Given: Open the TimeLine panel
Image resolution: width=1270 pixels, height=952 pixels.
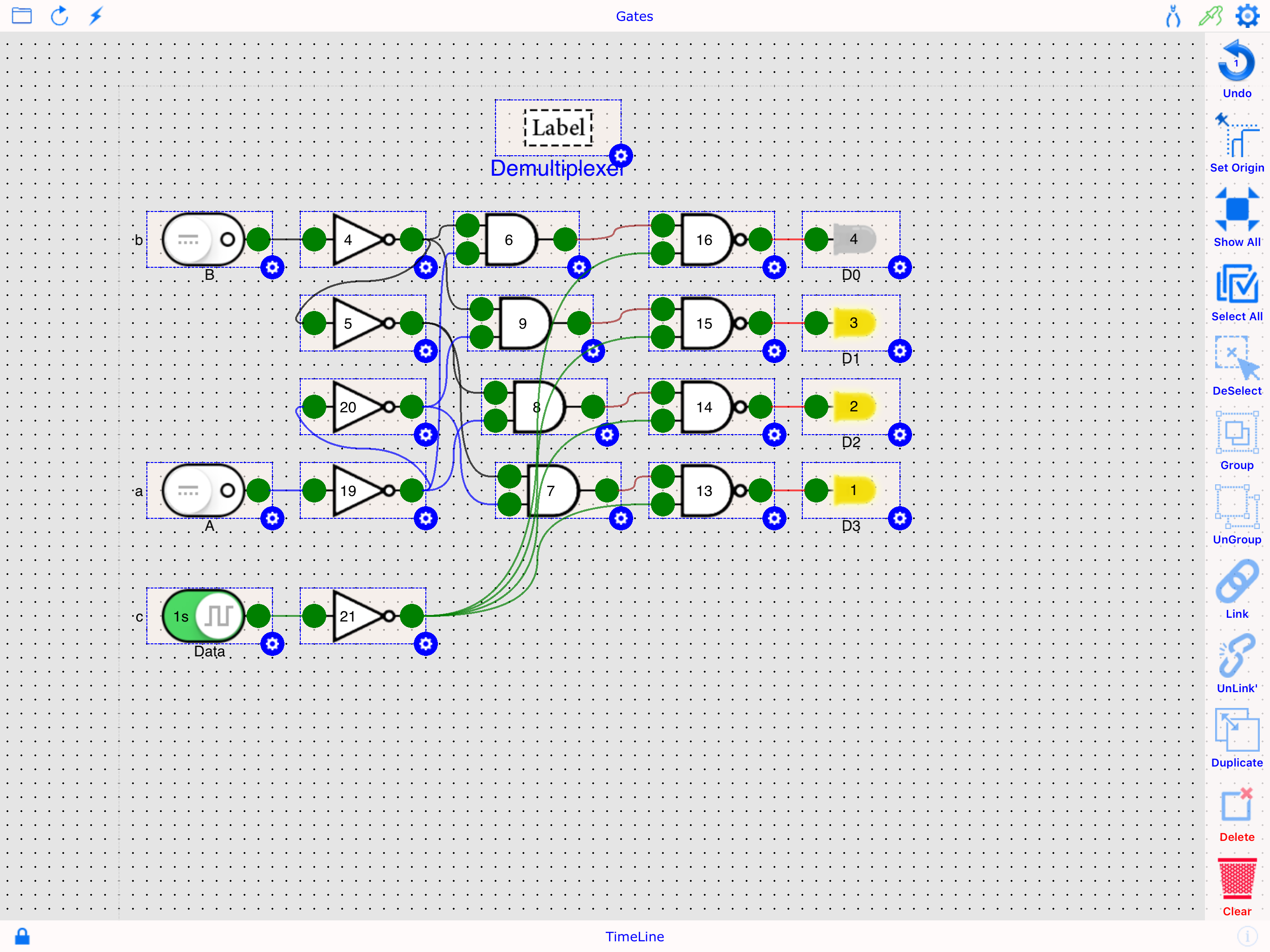Looking at the screenshot, I should point(635,937).
